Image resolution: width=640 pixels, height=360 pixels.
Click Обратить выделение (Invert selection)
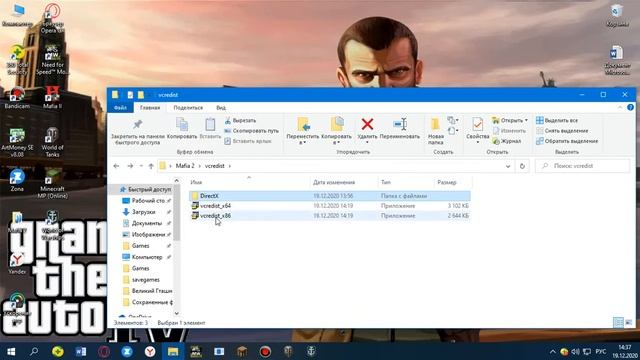(x=567, y=141)
